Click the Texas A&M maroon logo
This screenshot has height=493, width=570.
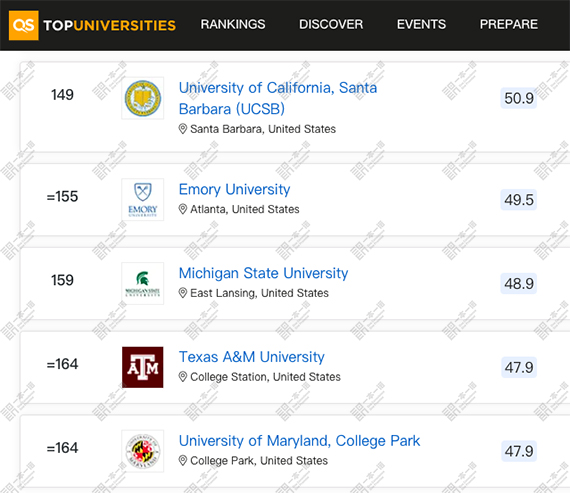pos(142,367)
